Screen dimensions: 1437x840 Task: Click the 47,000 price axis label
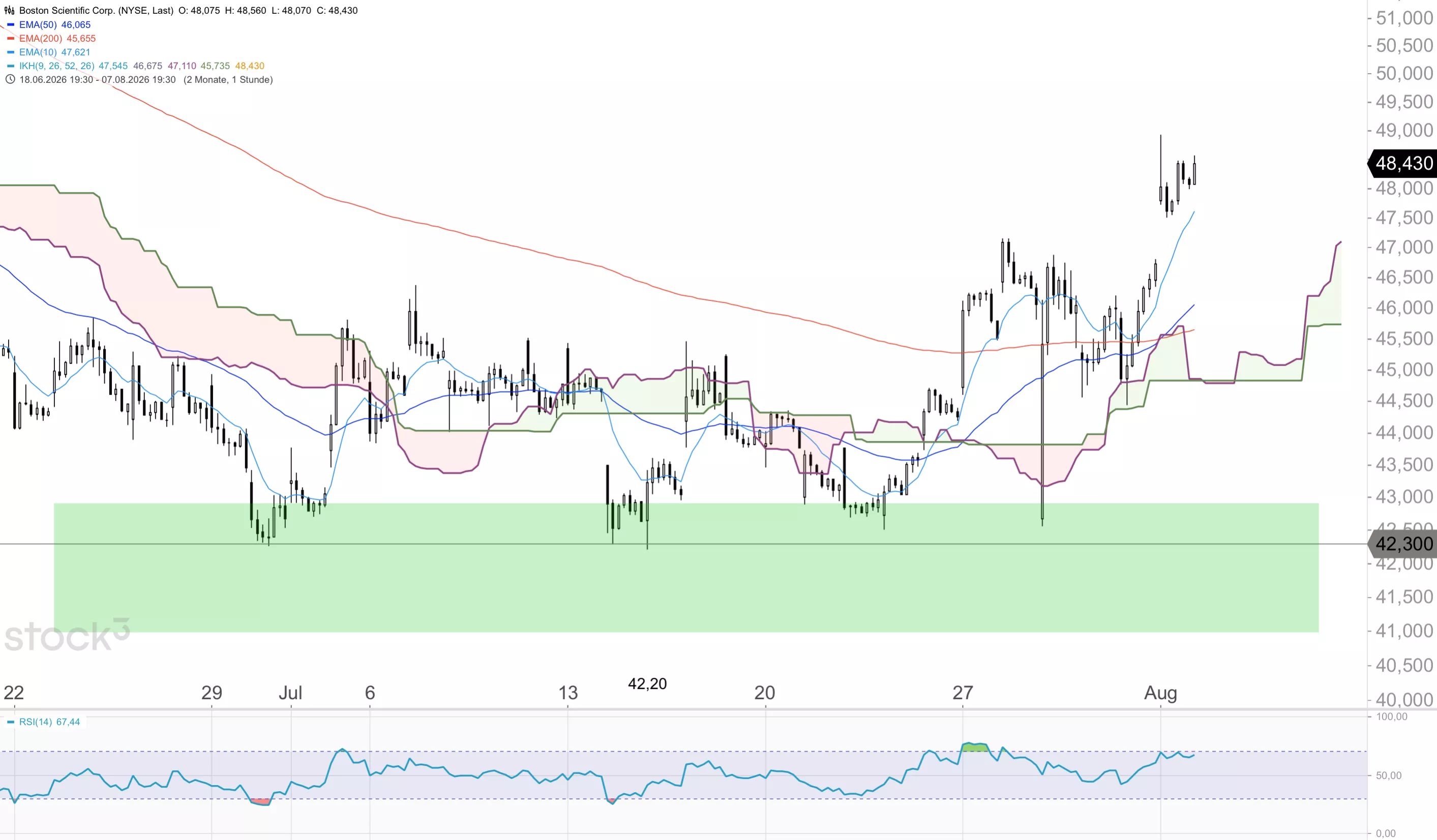pos(1404,247)
